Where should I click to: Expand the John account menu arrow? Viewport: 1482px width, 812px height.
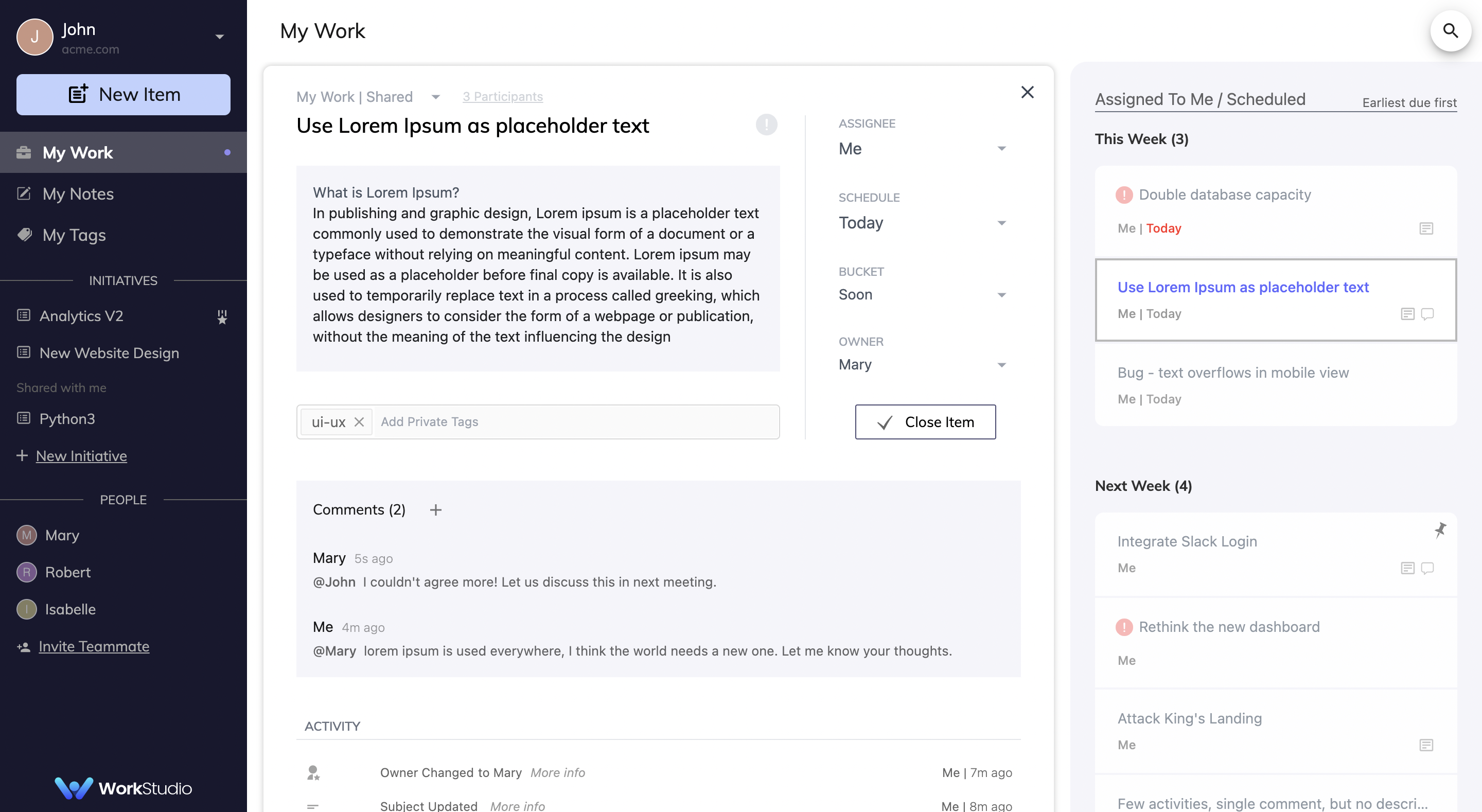coord(219,37)
